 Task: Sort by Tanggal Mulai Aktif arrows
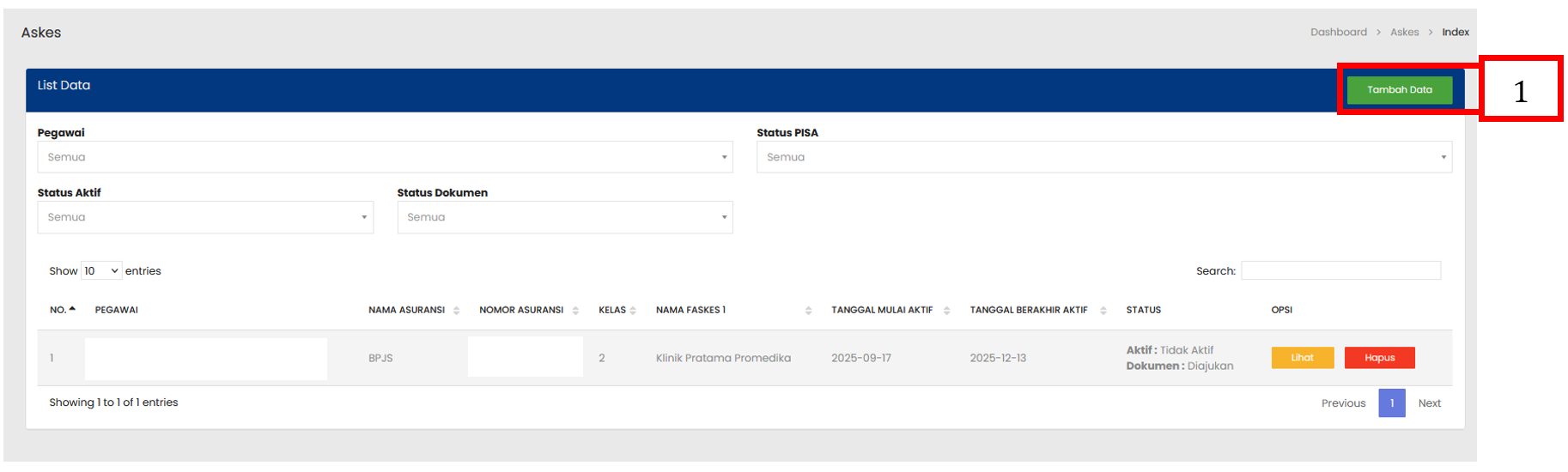point(946,311)
